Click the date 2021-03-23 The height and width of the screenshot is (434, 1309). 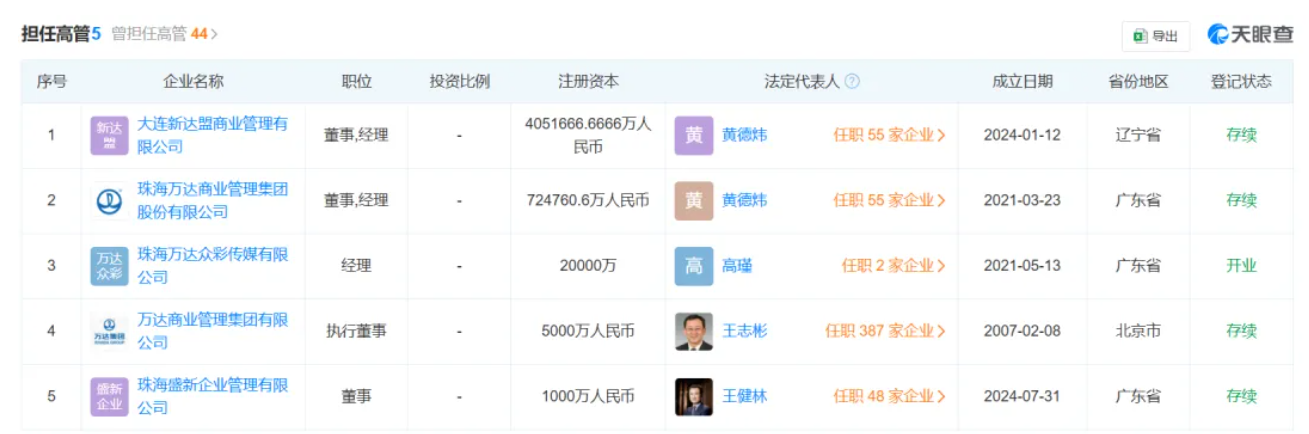pyautogui.click(x=1022, y=200)
